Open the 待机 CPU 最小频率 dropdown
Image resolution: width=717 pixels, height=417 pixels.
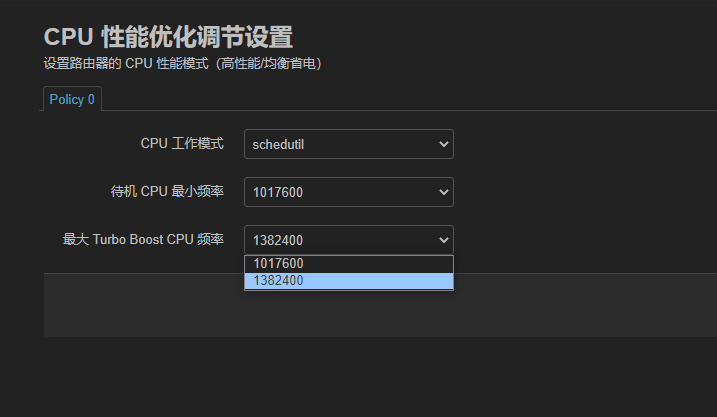(x=349, y=192)
